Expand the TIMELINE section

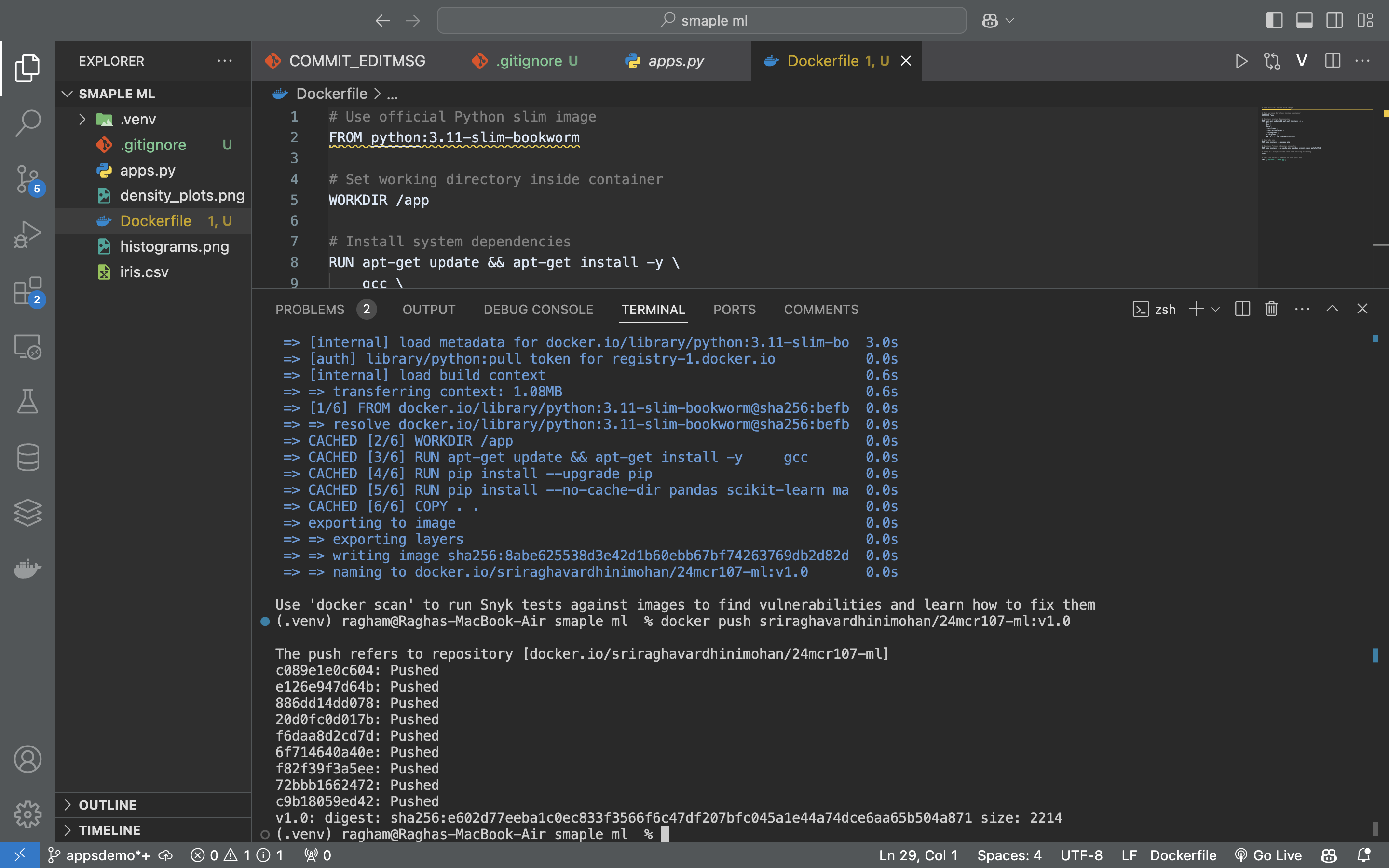(153, 830)
